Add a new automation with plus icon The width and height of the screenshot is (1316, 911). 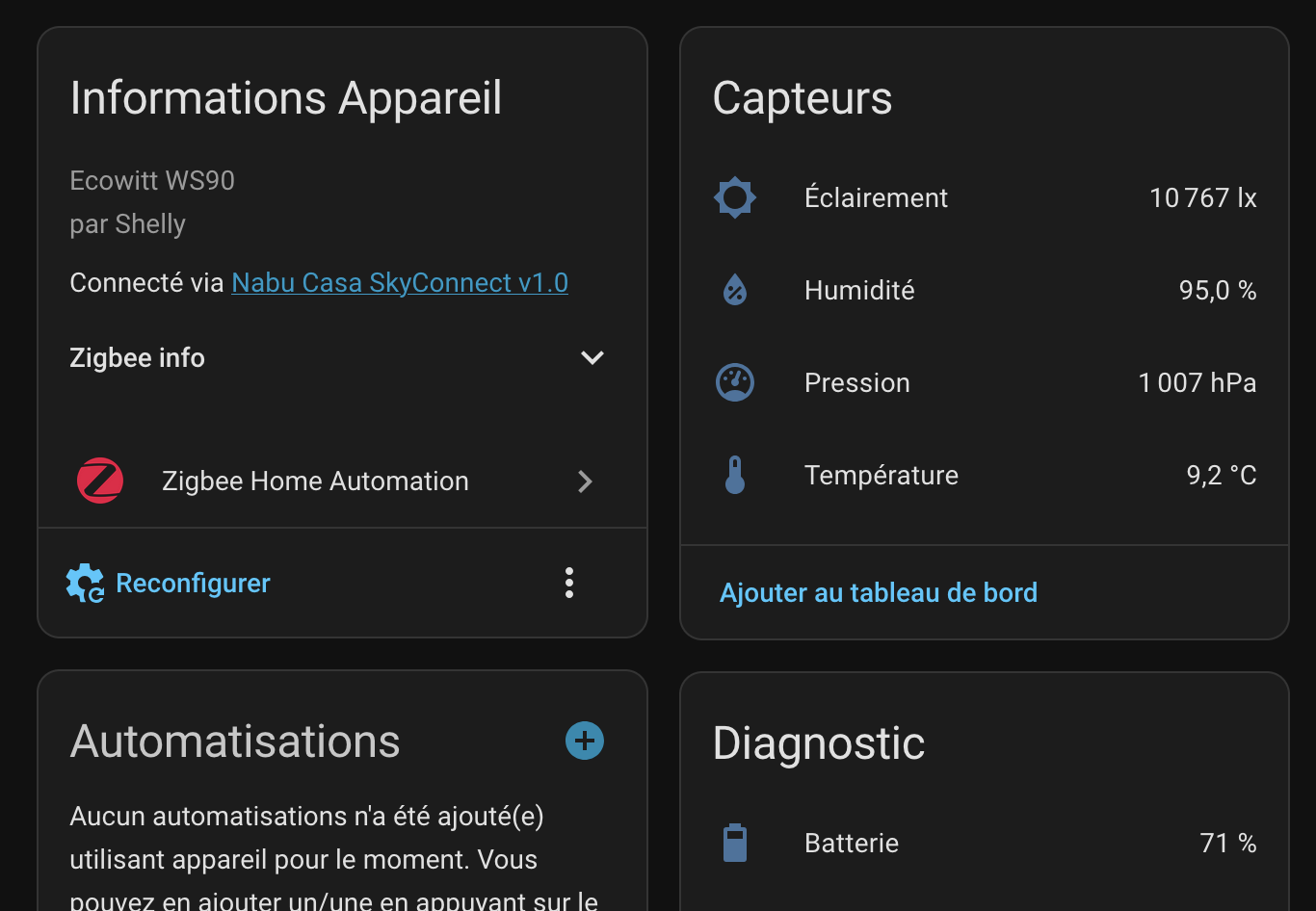tap(584, 741)
